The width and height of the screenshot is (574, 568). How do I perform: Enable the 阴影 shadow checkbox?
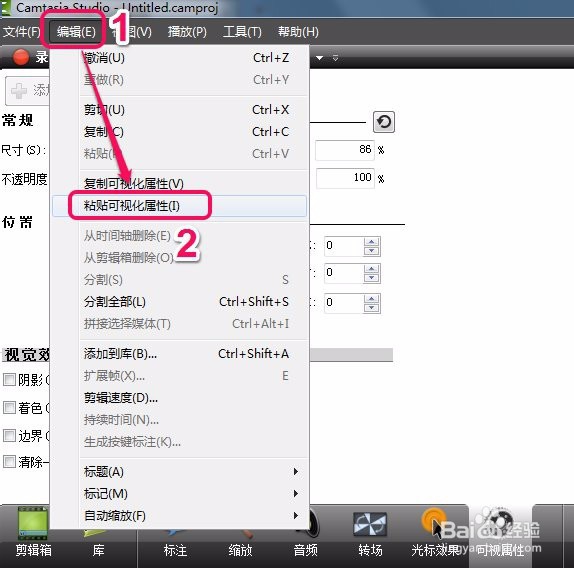(x=9, y=380)
